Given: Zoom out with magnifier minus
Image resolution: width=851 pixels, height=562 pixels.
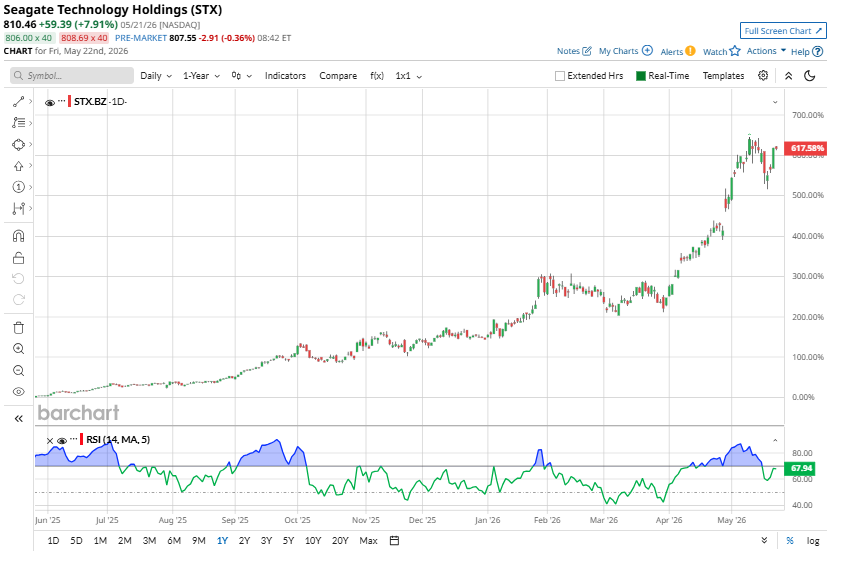Looking at the screenshot, I should pyautogui.click(x=18, y=371).
